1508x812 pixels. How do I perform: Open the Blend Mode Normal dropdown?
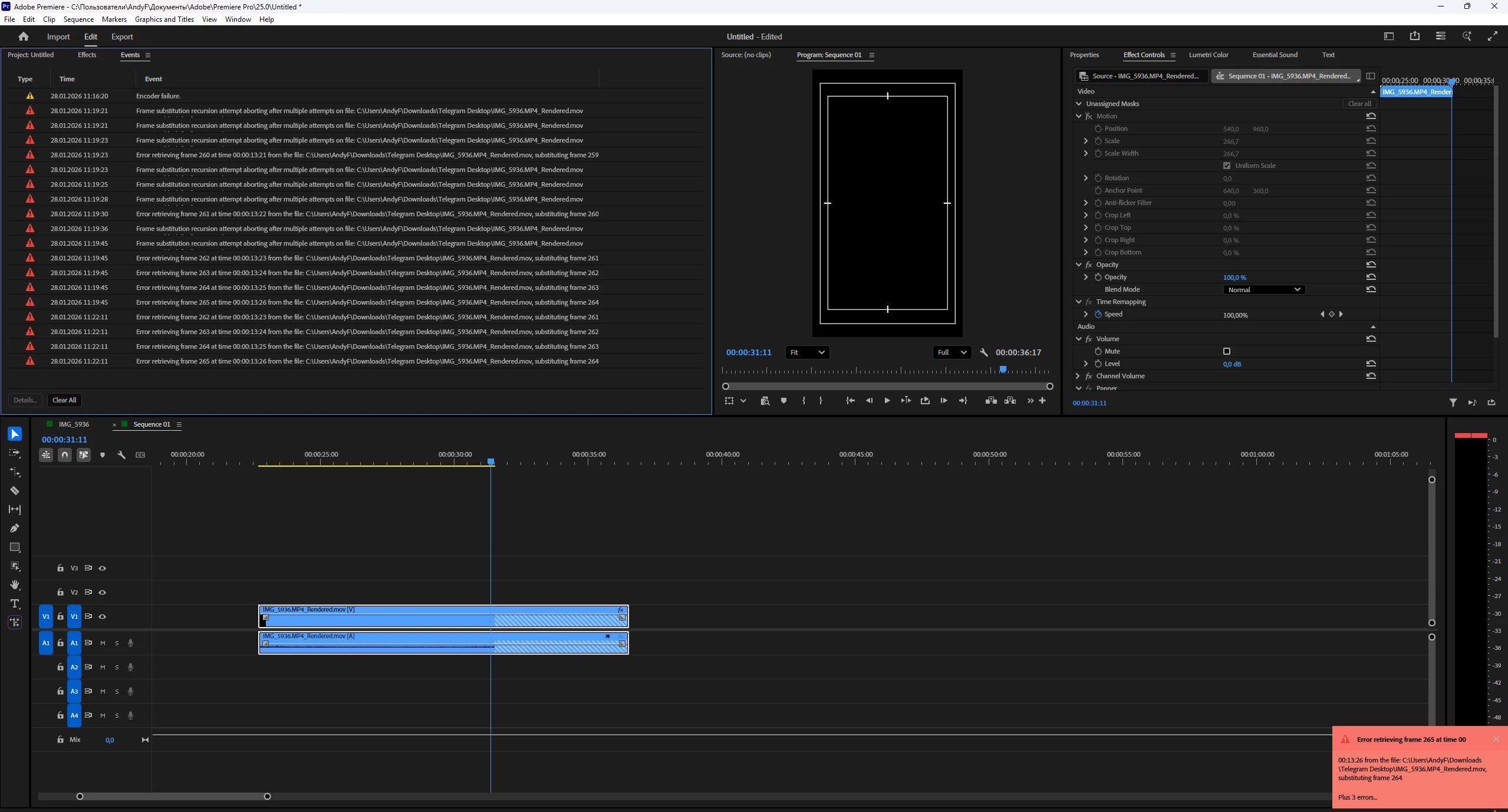tap(1263, 289)
